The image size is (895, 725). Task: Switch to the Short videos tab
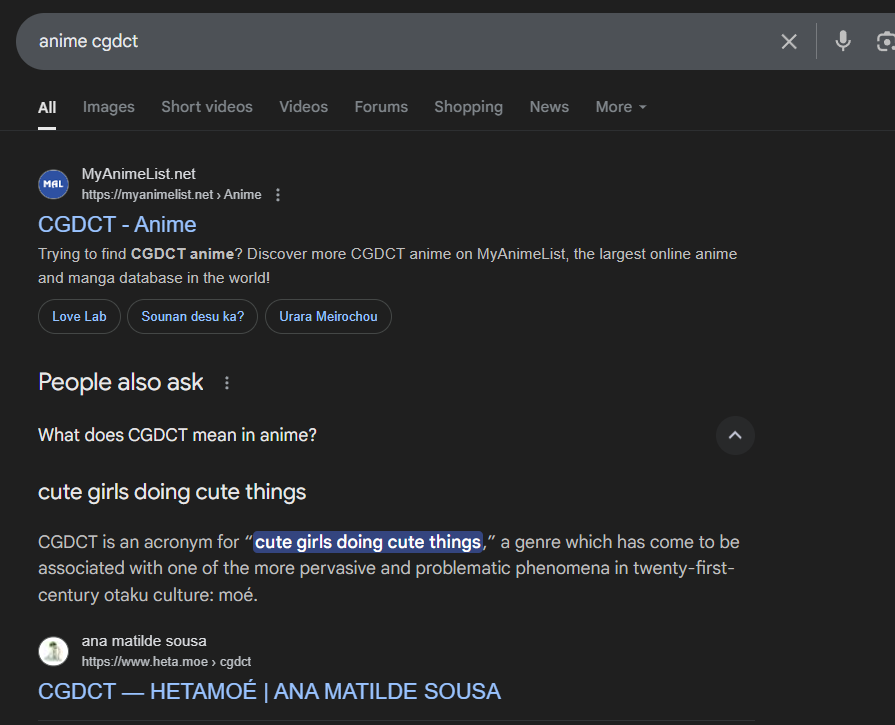tap(207, 107)
